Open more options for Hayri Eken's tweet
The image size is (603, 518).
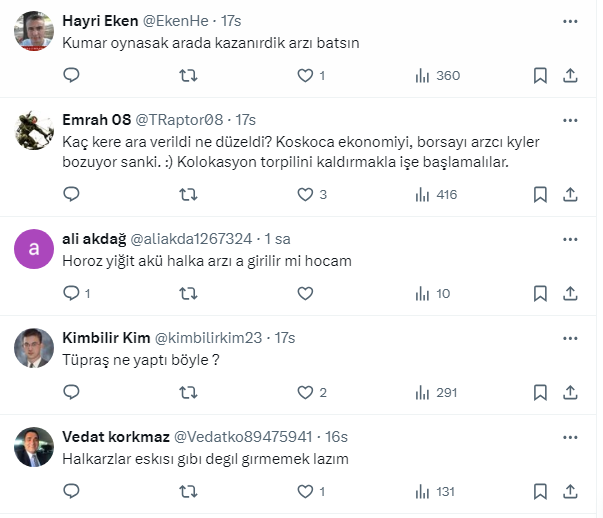(x=570, y=20)
